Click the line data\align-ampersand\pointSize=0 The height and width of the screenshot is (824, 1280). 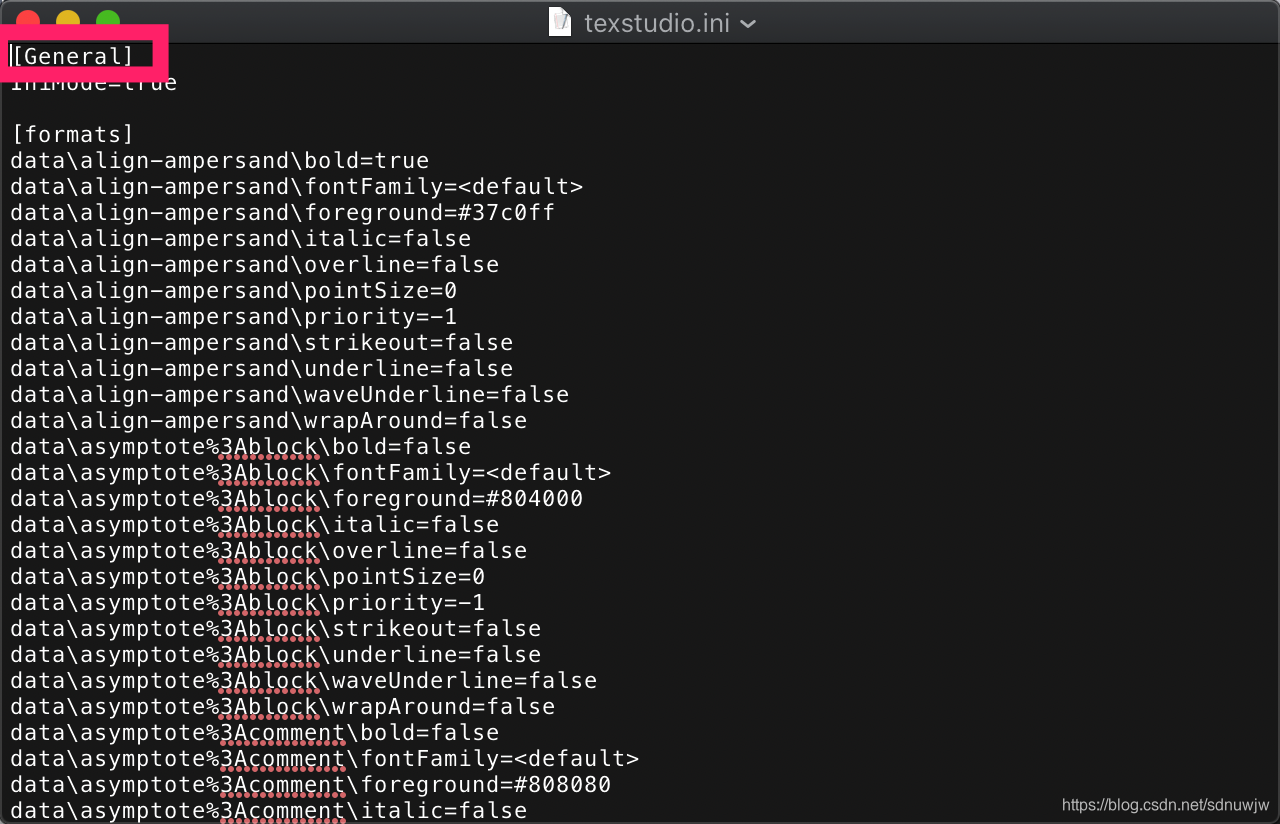click(x=234, y=291)
